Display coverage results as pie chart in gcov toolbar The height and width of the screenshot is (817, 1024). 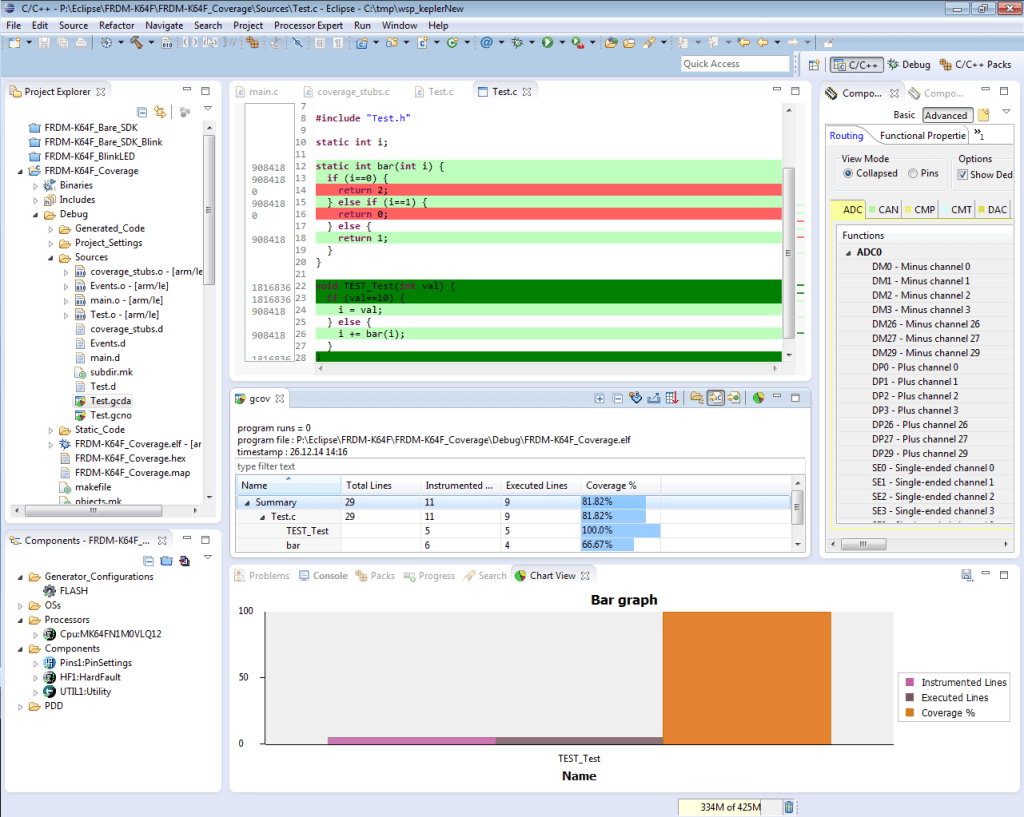coord(757,398)
